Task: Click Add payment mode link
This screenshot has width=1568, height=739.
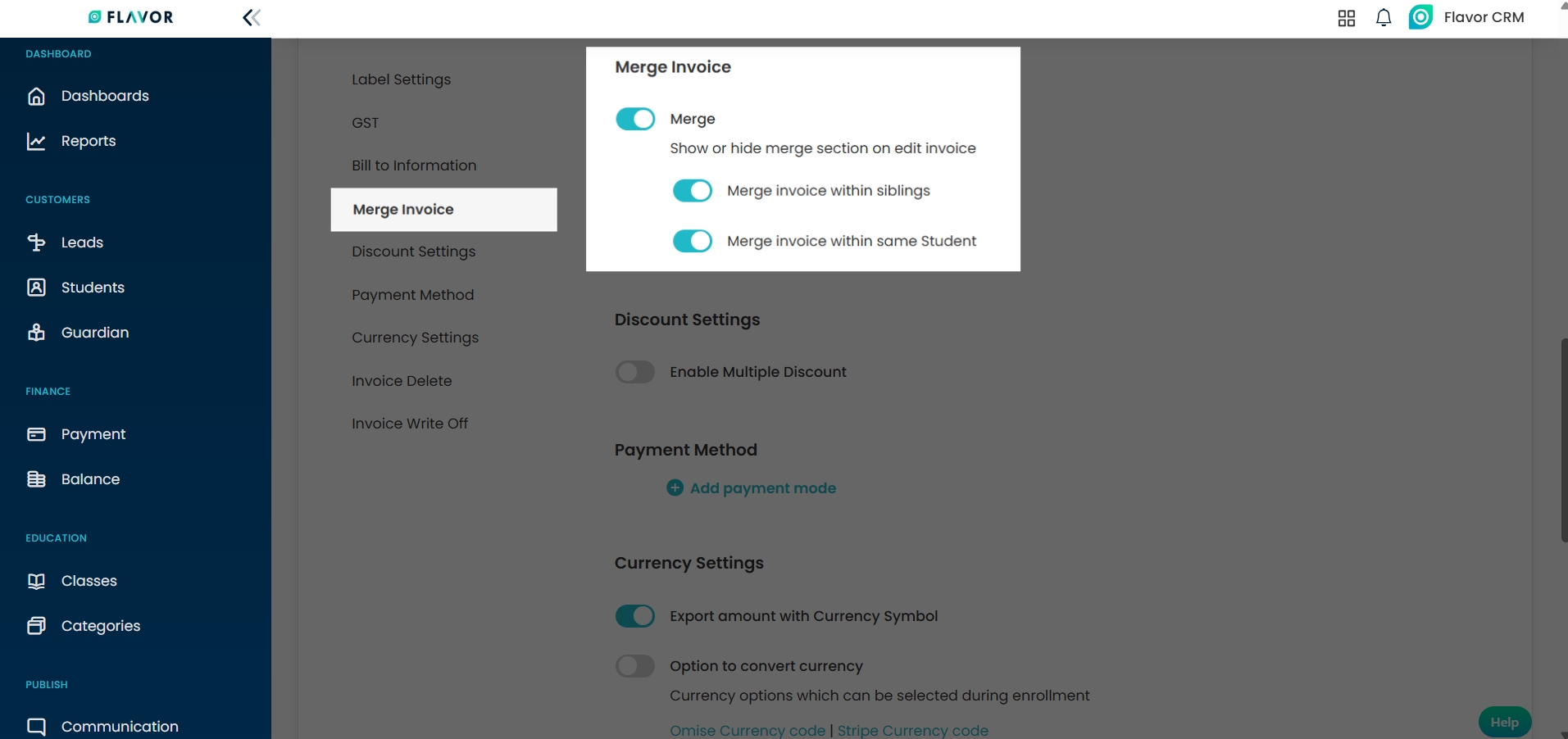Action: [x=762, y=488]
